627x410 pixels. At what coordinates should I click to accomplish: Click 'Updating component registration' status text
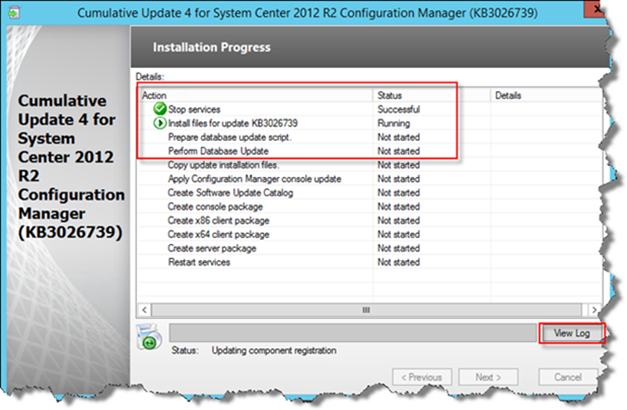(x=274, y=351)
